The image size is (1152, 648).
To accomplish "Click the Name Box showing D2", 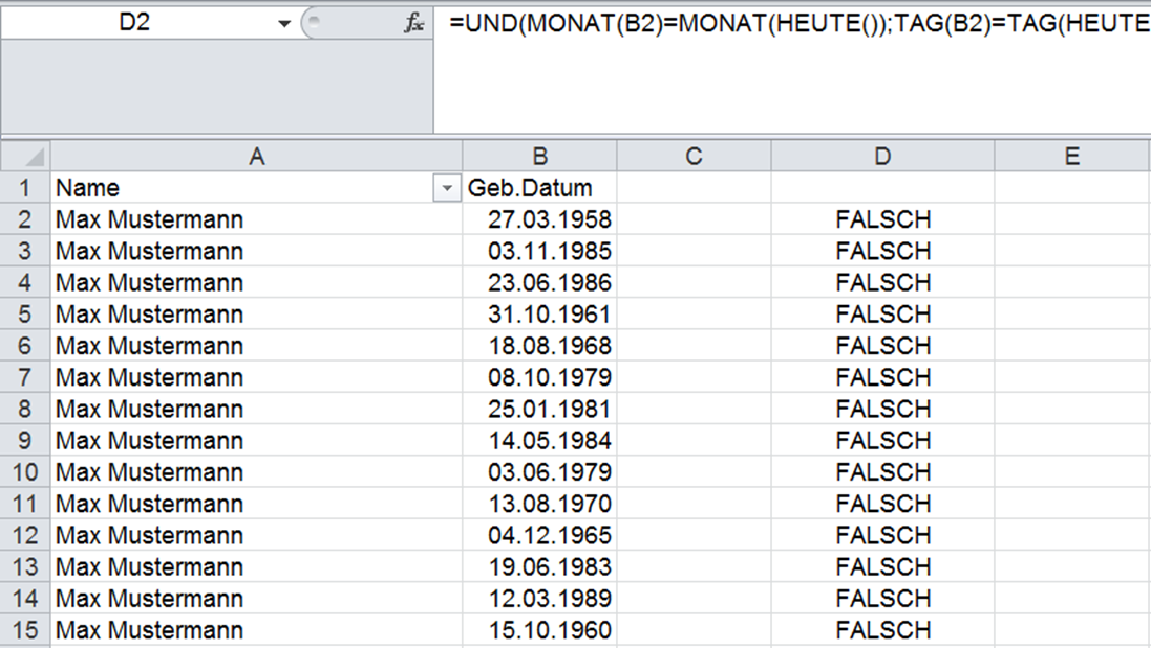I will point(150,22).
